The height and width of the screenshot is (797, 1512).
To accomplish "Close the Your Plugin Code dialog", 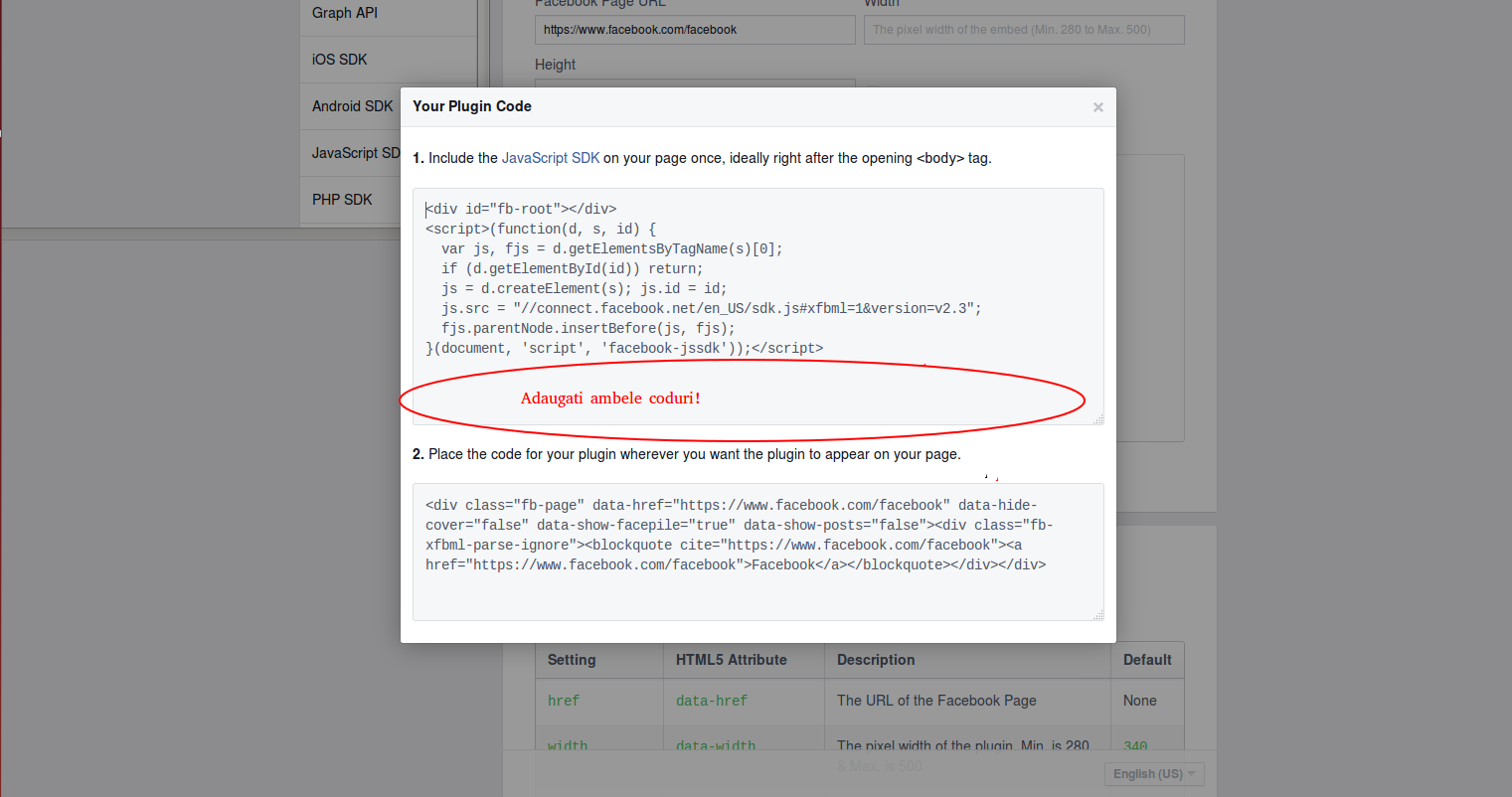I will 1098,107.
